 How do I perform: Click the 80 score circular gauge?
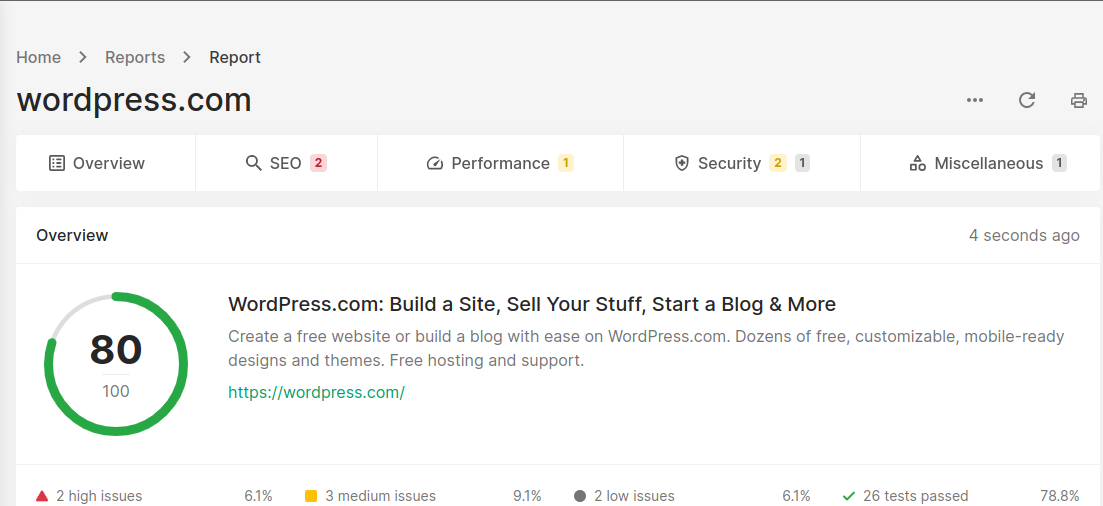coord(116,363)
